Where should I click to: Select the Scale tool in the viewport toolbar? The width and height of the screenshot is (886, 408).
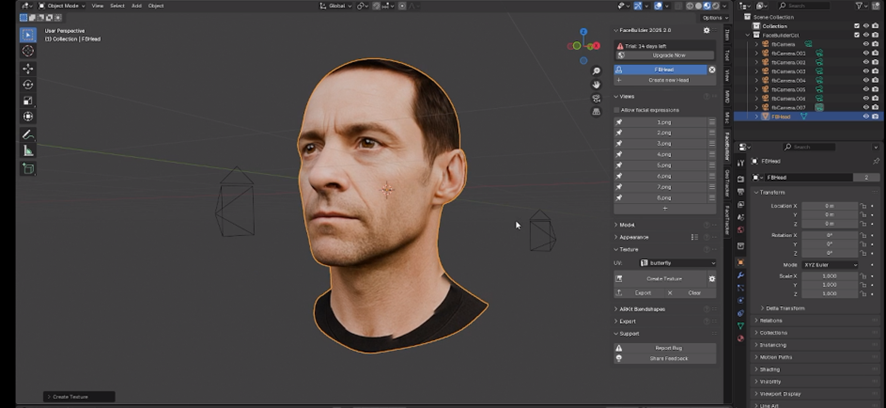tap(28, 101)
